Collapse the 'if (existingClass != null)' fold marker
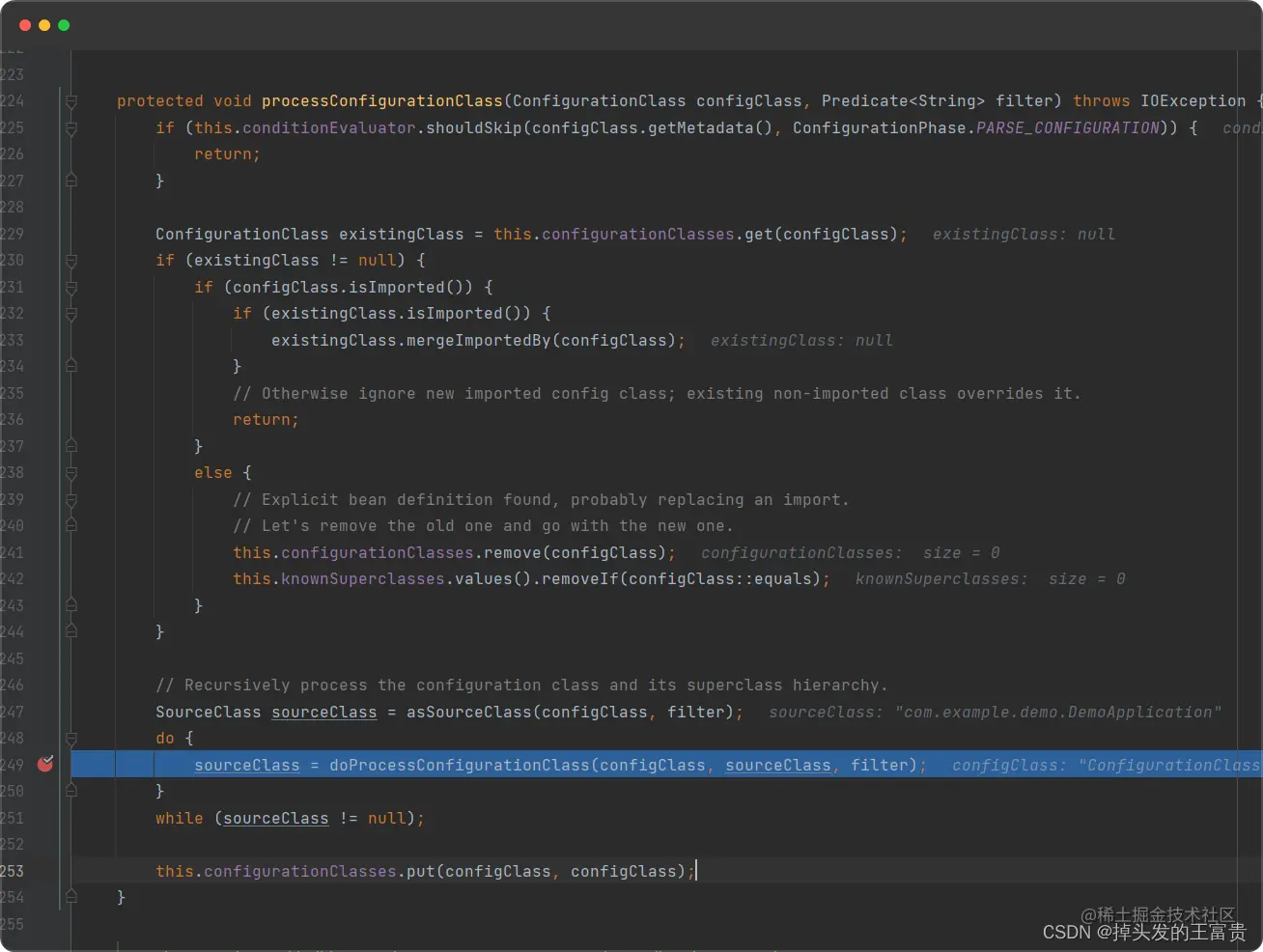 pyautogui.click(x=71, y=261)
